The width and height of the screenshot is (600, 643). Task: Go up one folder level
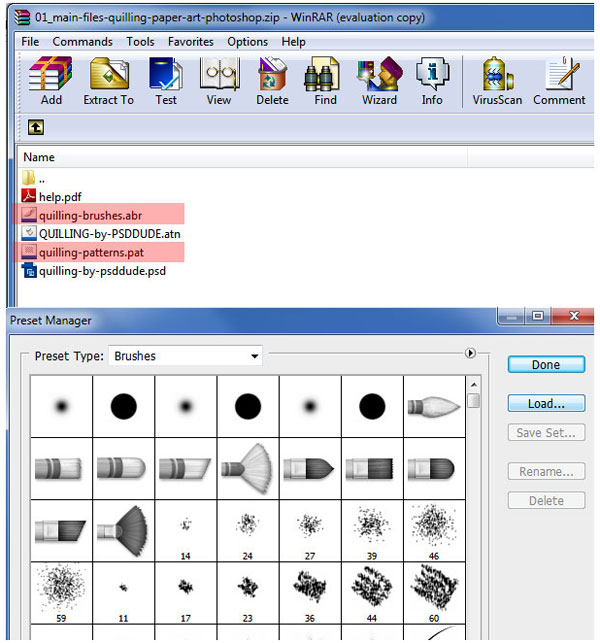[36, 127]
